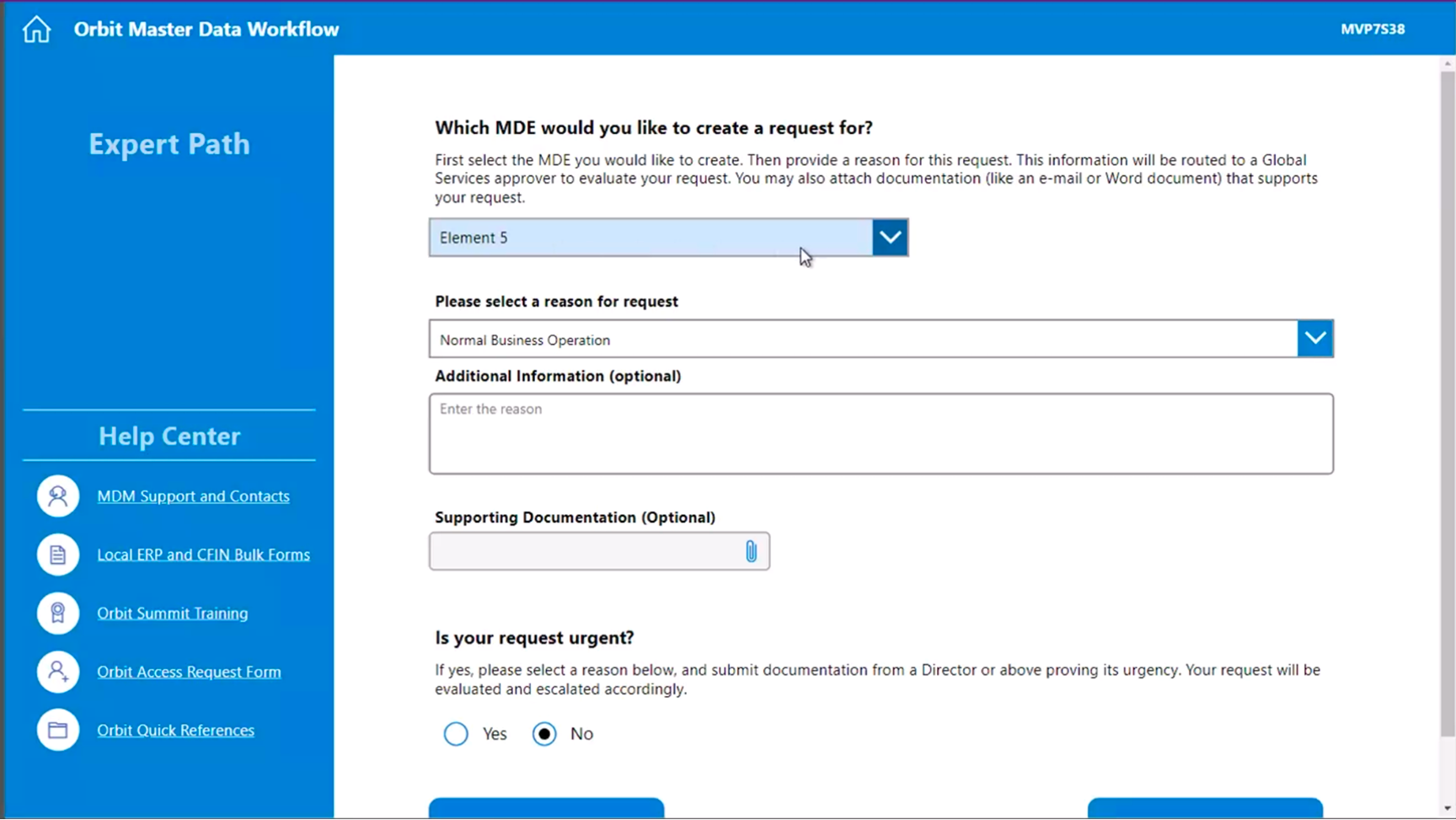The image size is (1456, 820).
Task: Click the Supporting Documentation upload field
Action: 586,552
